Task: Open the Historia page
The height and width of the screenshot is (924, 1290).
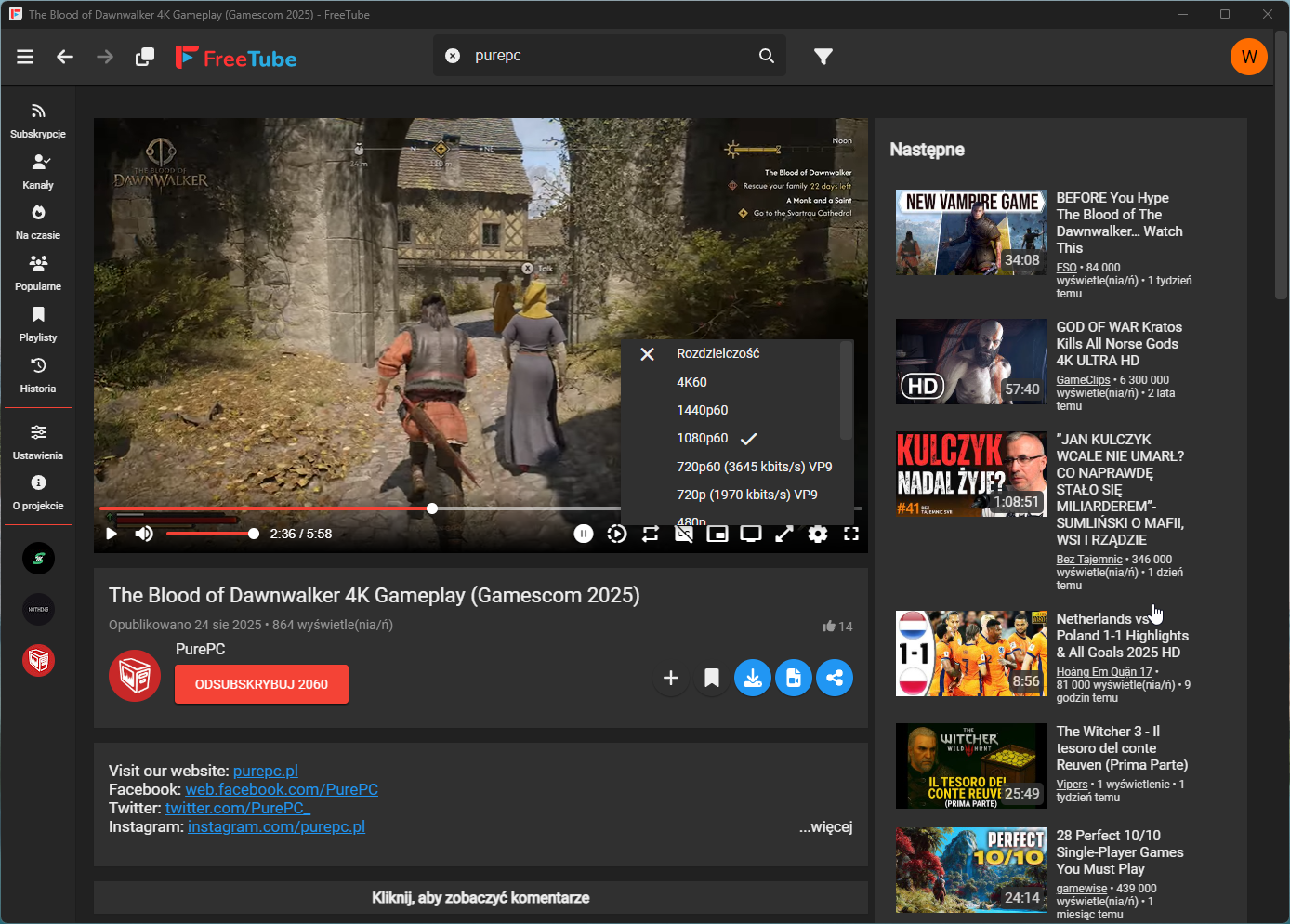Action: (38, 375)
